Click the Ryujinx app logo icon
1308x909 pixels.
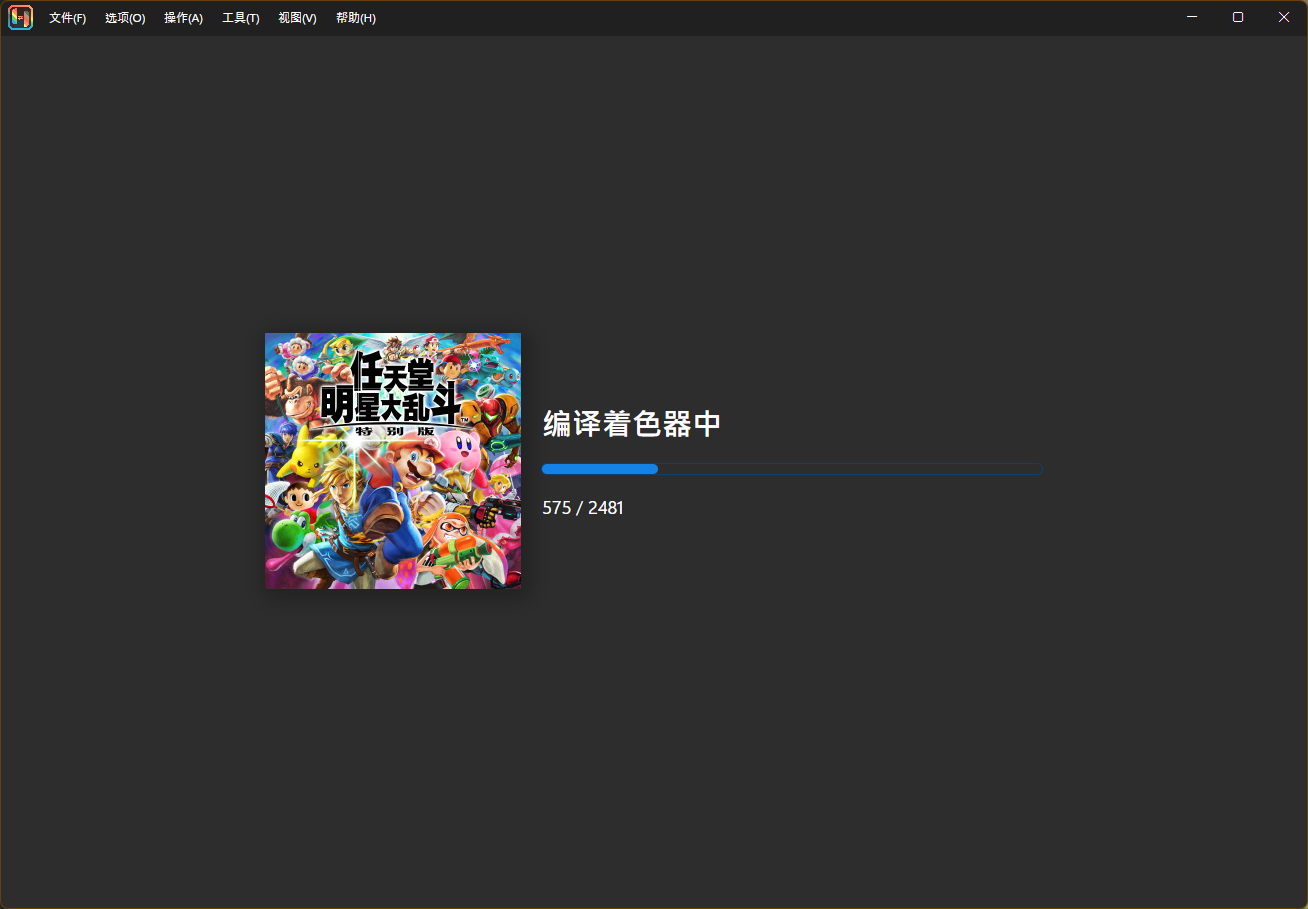click(x=20, y=17)
